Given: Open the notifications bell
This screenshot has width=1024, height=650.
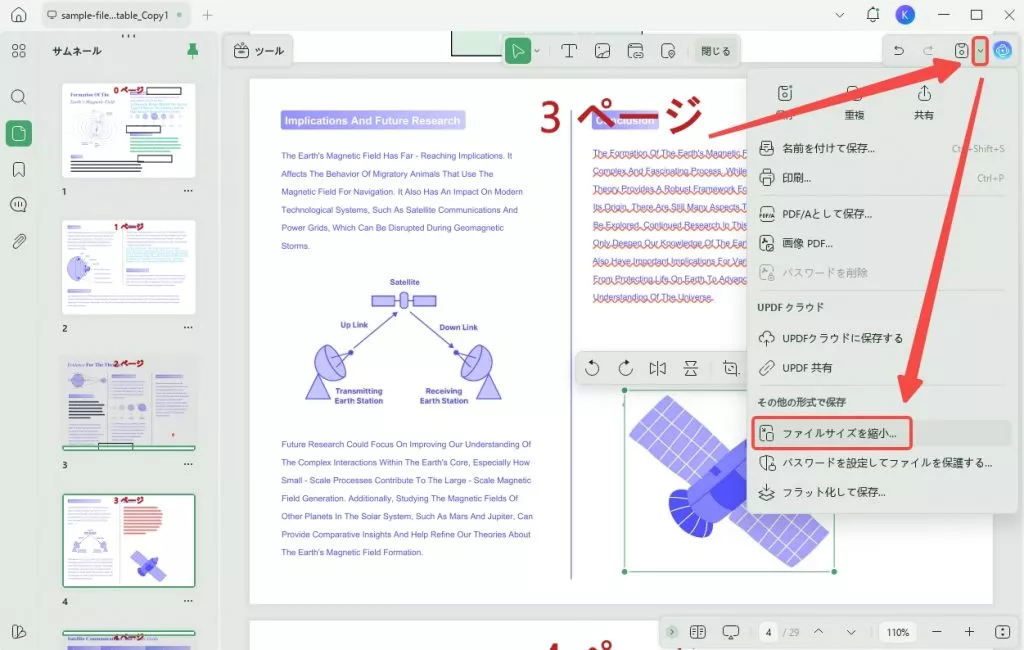Looking at the screenshot, I should click(872, 14).
